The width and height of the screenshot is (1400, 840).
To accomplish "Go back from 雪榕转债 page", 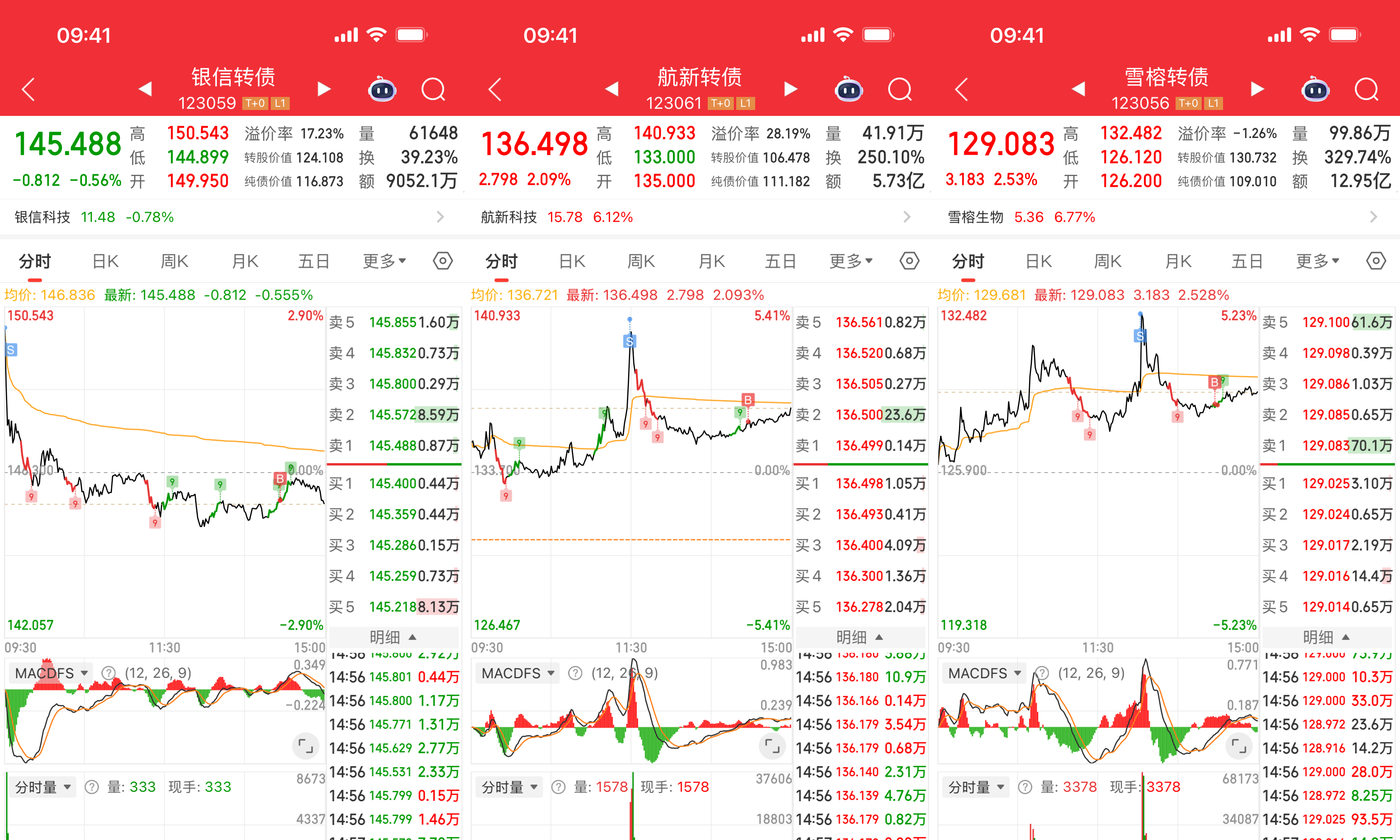I will click(962, 89).
